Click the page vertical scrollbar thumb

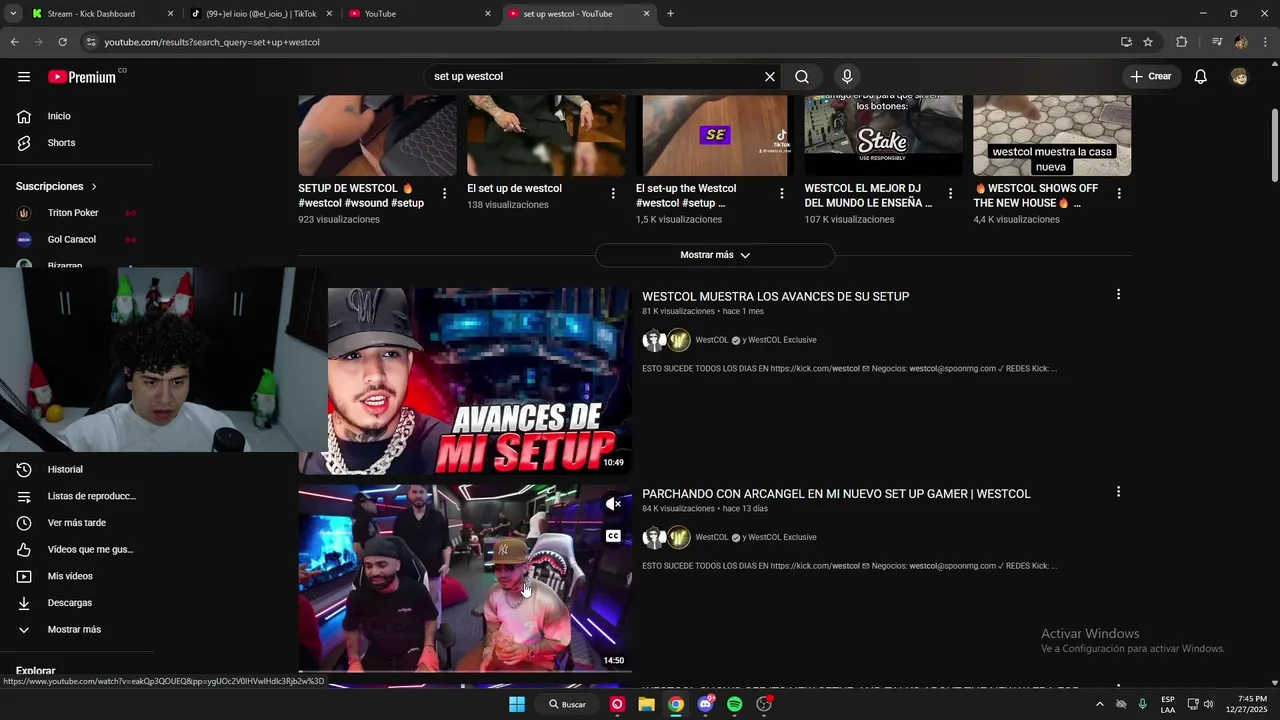point(1275,145)
